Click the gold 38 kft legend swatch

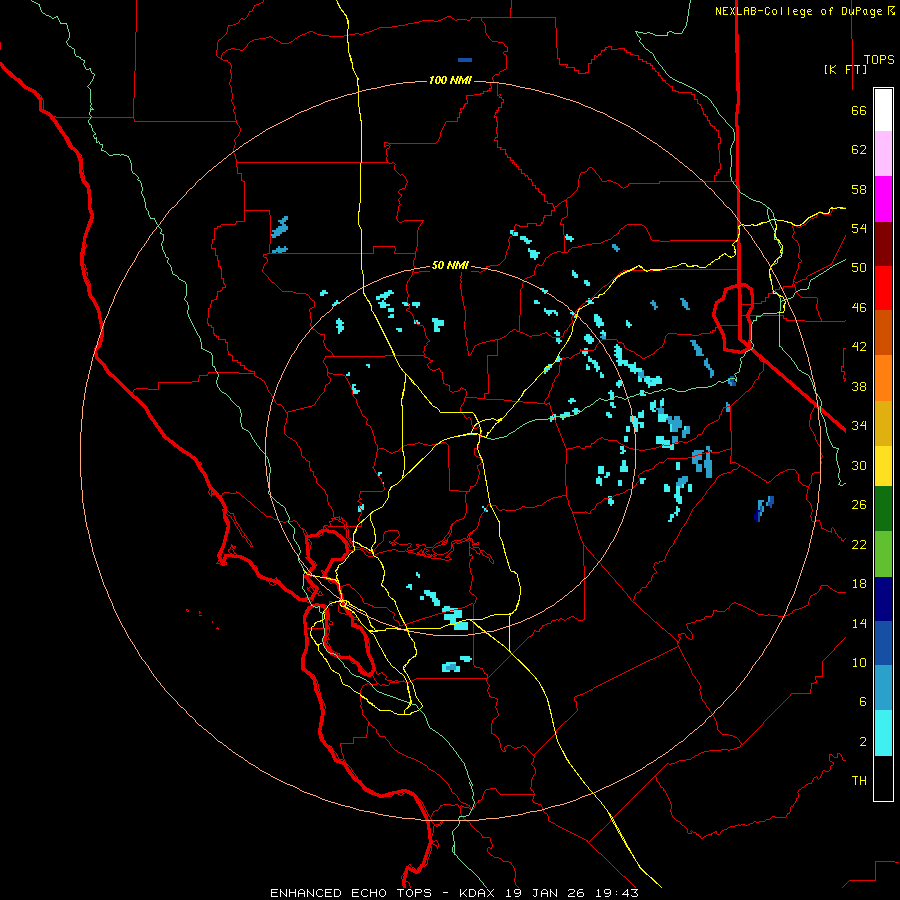883,422
